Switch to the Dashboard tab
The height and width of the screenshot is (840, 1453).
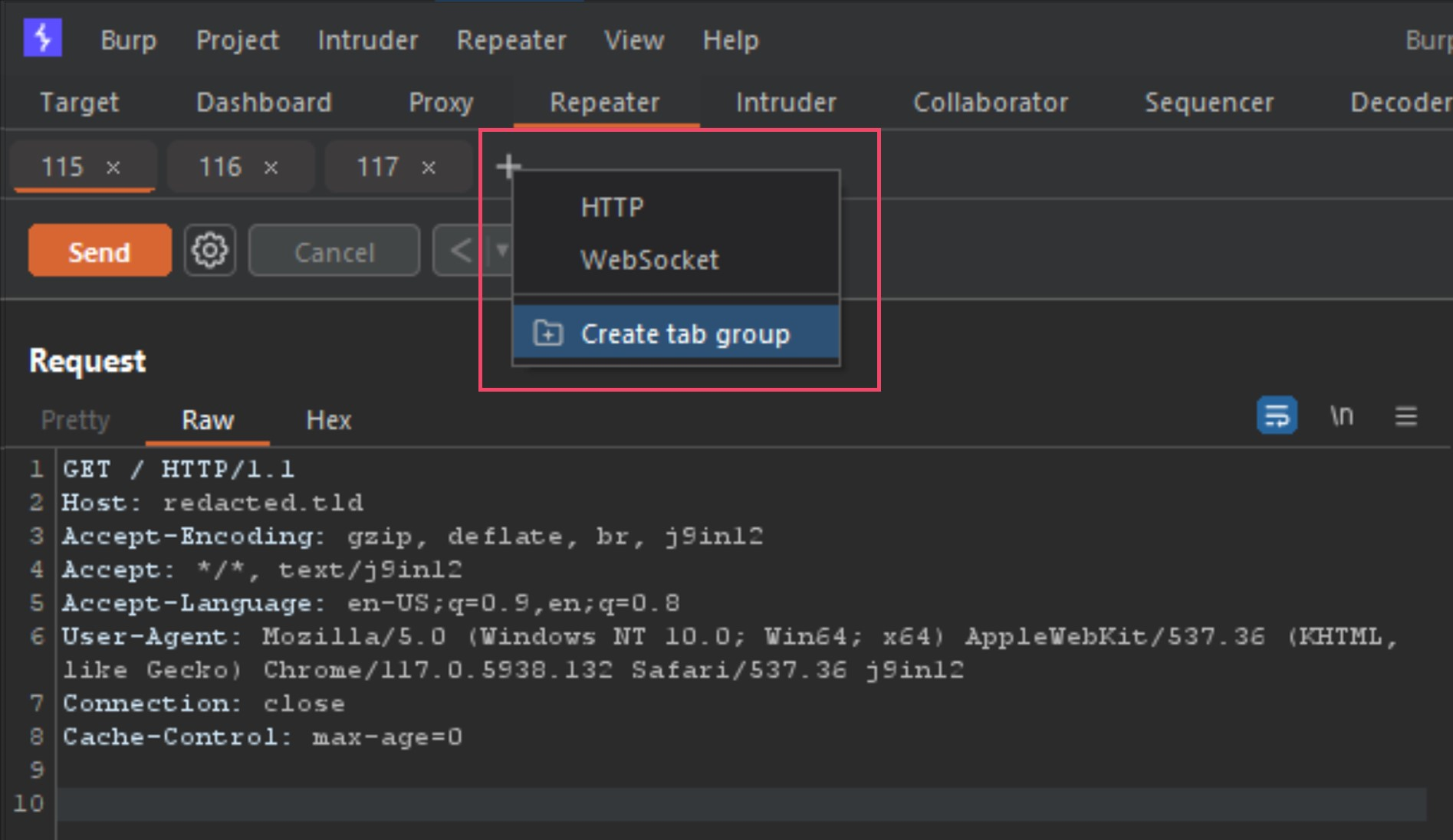(x=265, y=103)
